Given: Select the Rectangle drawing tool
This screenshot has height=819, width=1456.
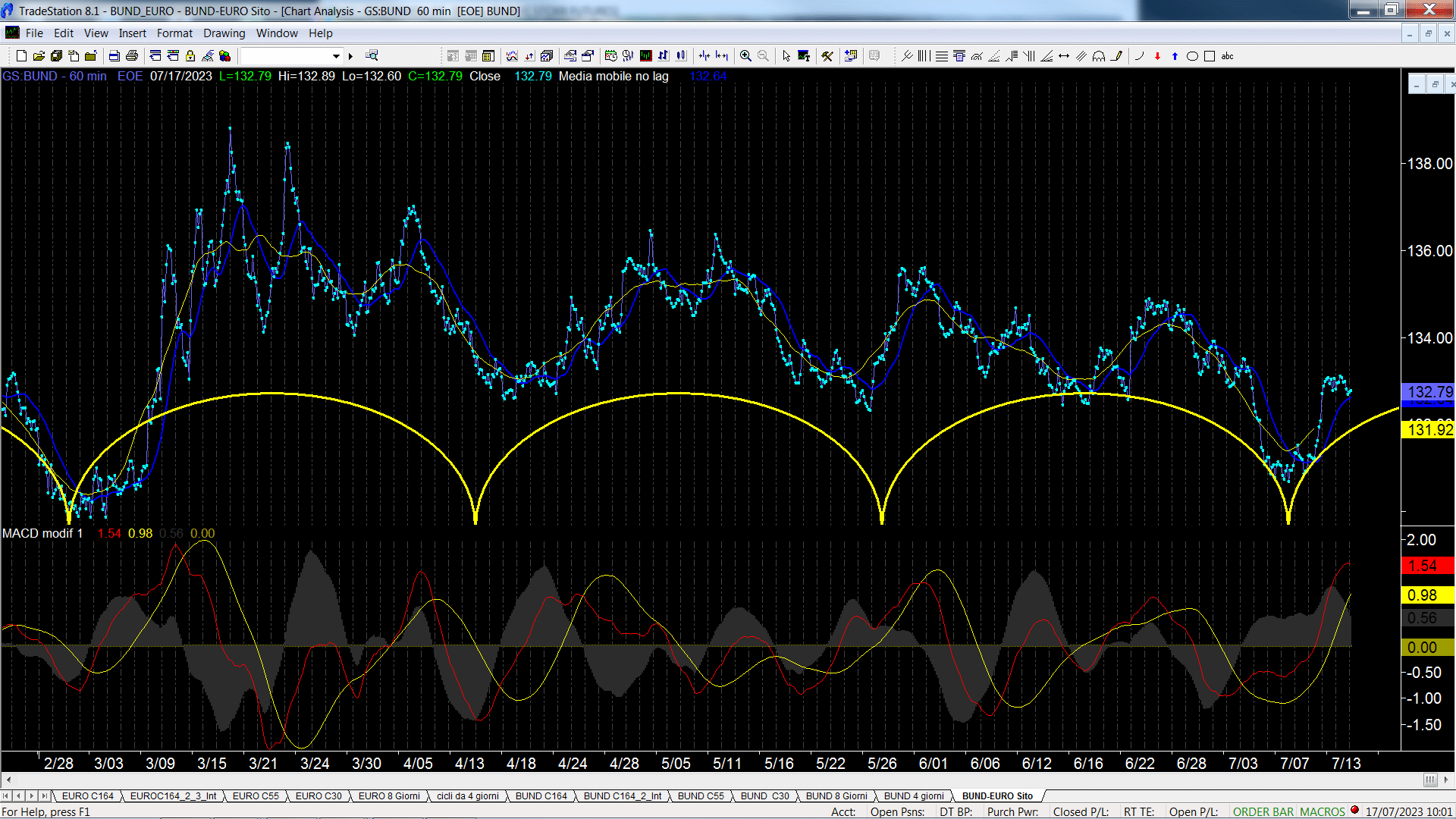Looking at the screenshot, I should [x=1210, y=55].
